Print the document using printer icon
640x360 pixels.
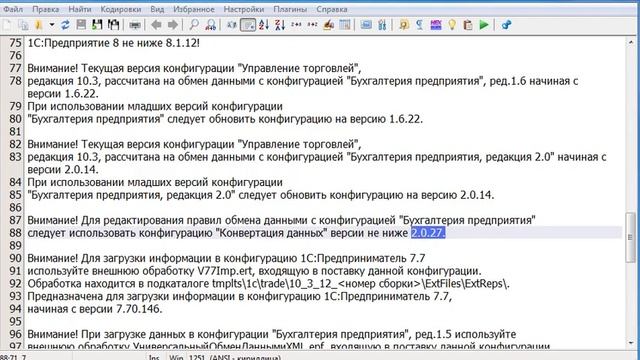(135, 25)
